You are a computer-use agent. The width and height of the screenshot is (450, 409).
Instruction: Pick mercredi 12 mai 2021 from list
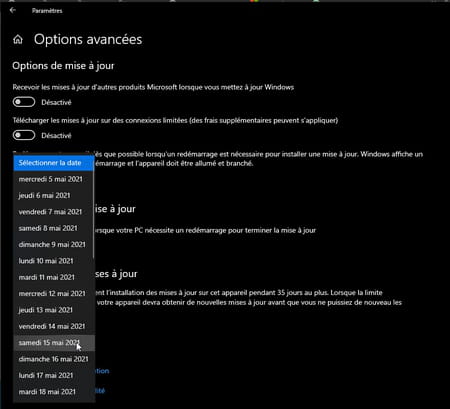pos(53,294)
